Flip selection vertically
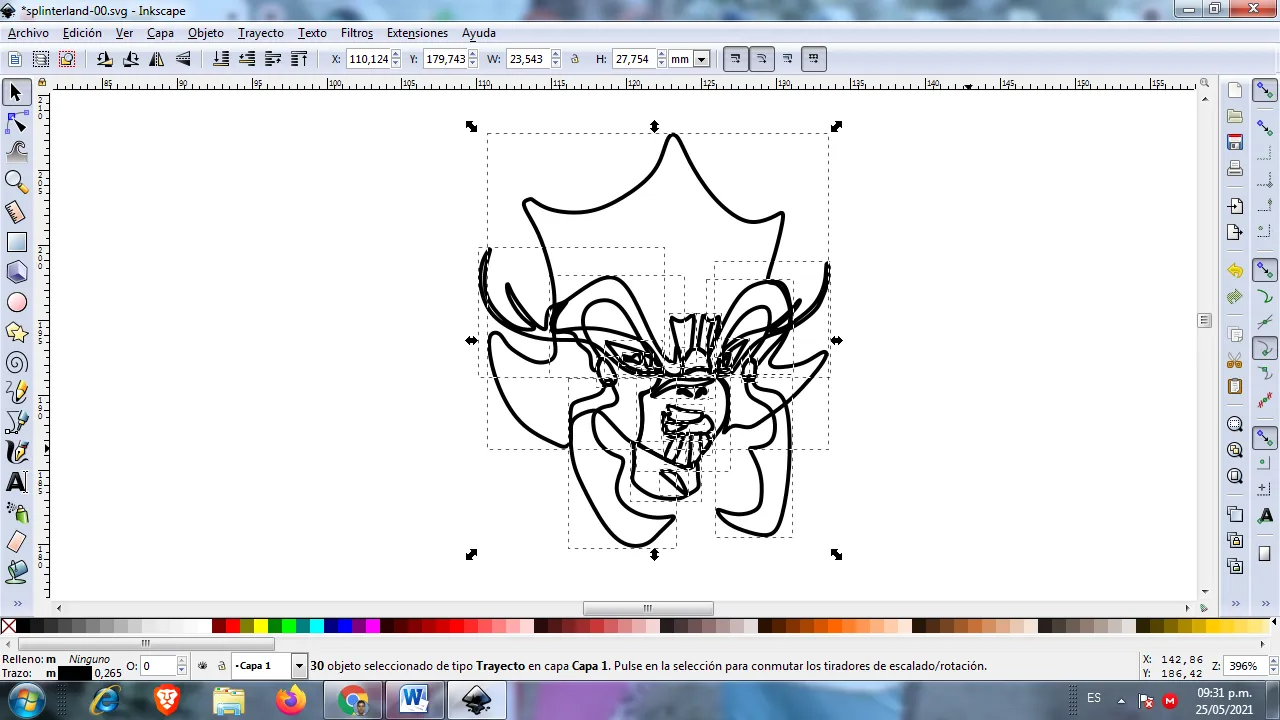This screenshot has height=720, width=1280. tap(183, 59)
